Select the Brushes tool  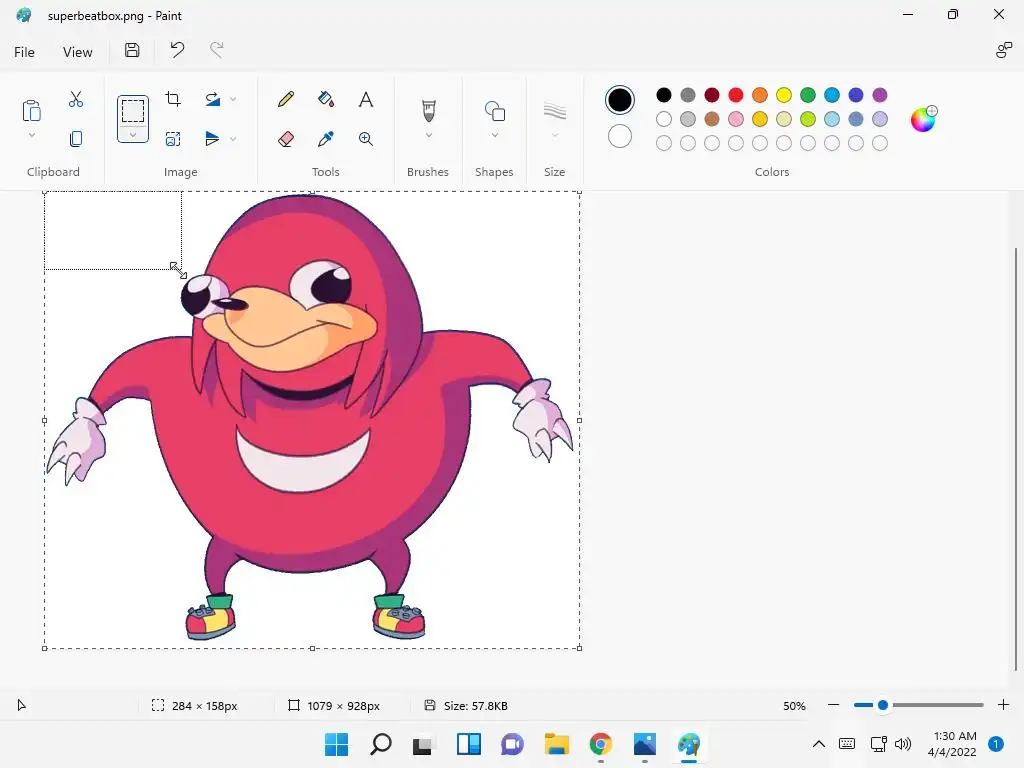coord(428,110)
